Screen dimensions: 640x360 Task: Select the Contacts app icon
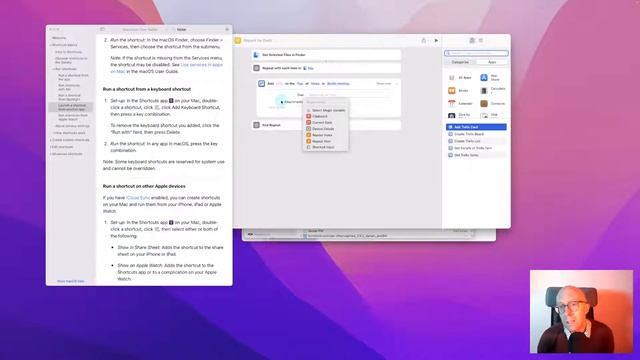point(484,103)
